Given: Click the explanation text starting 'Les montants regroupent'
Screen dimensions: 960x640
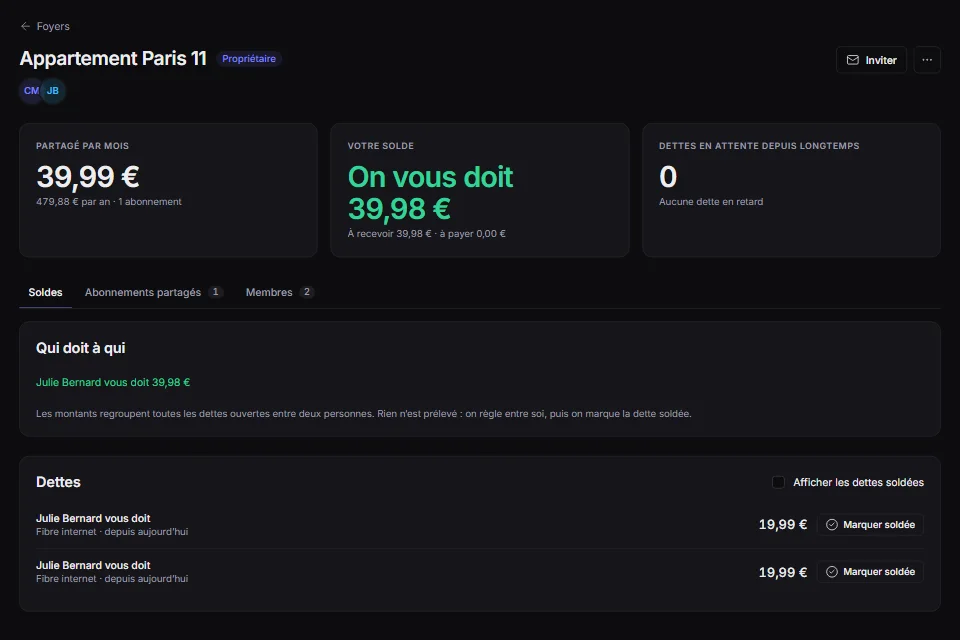Looking at the screenshot, I should coord(364,413).
